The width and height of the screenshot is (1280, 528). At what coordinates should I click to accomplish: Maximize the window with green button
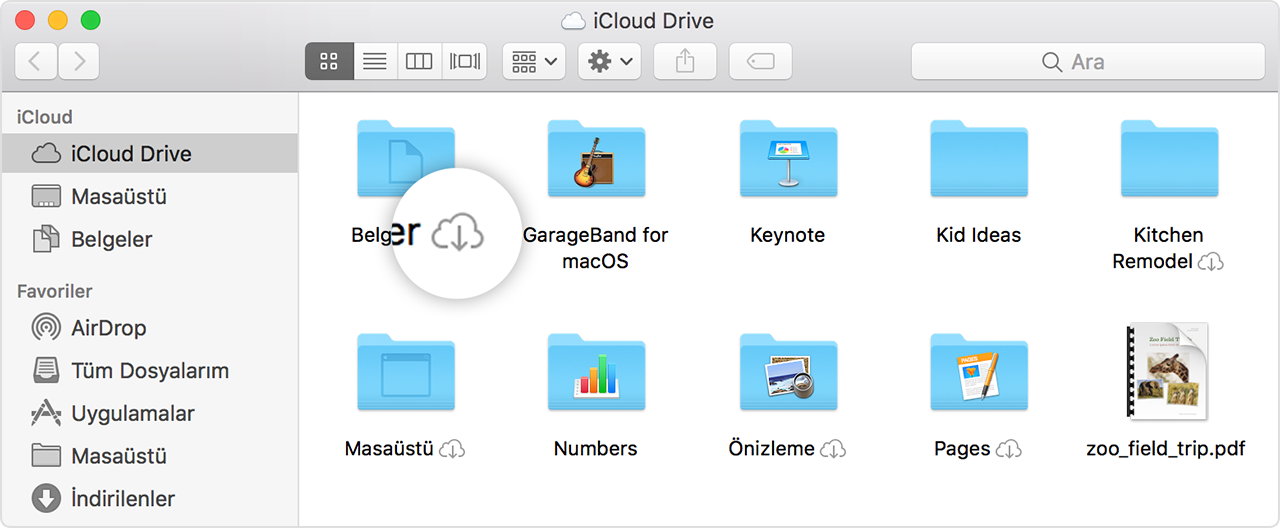click(x=90, y=20)
